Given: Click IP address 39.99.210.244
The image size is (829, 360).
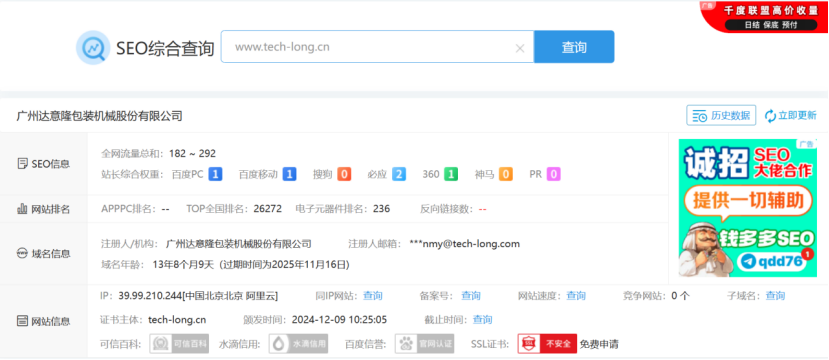Looking at the screenshot, I should [150, 296].
